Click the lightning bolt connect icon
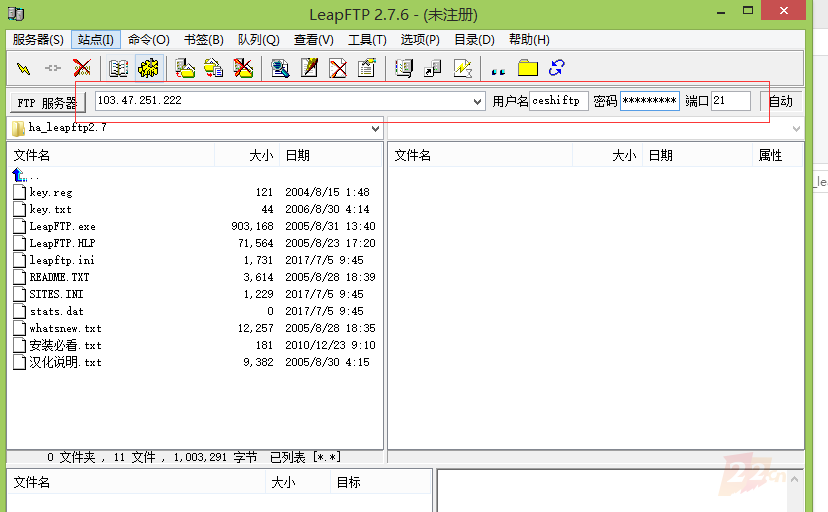Image resolution: width=828 pixels, height=512 pixels. click(x=23, y=68)
